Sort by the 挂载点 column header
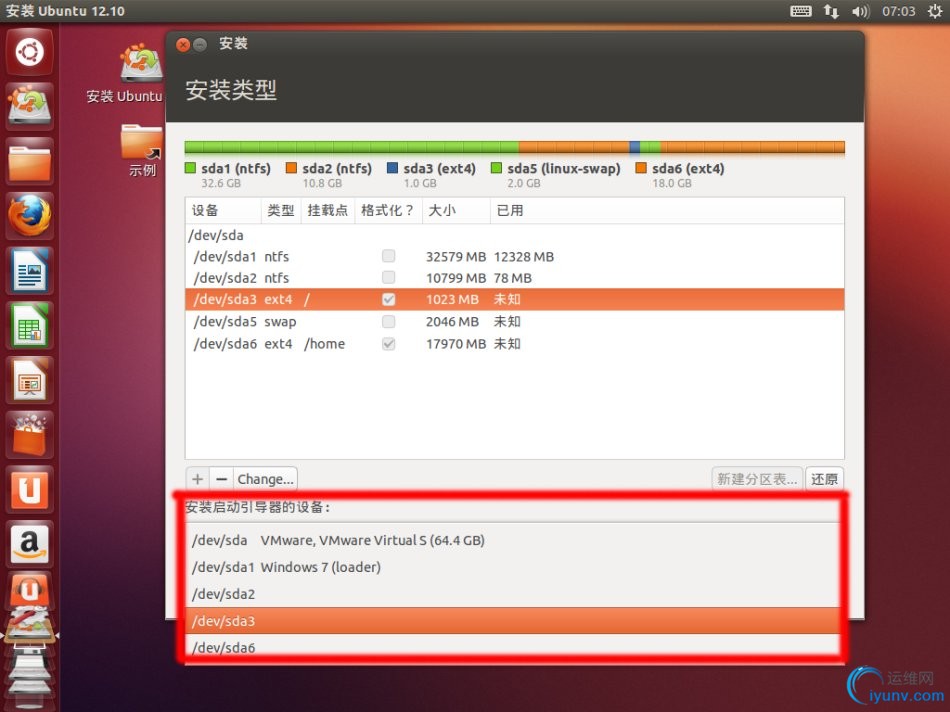The image size is (950, 712). click(328, 210)
